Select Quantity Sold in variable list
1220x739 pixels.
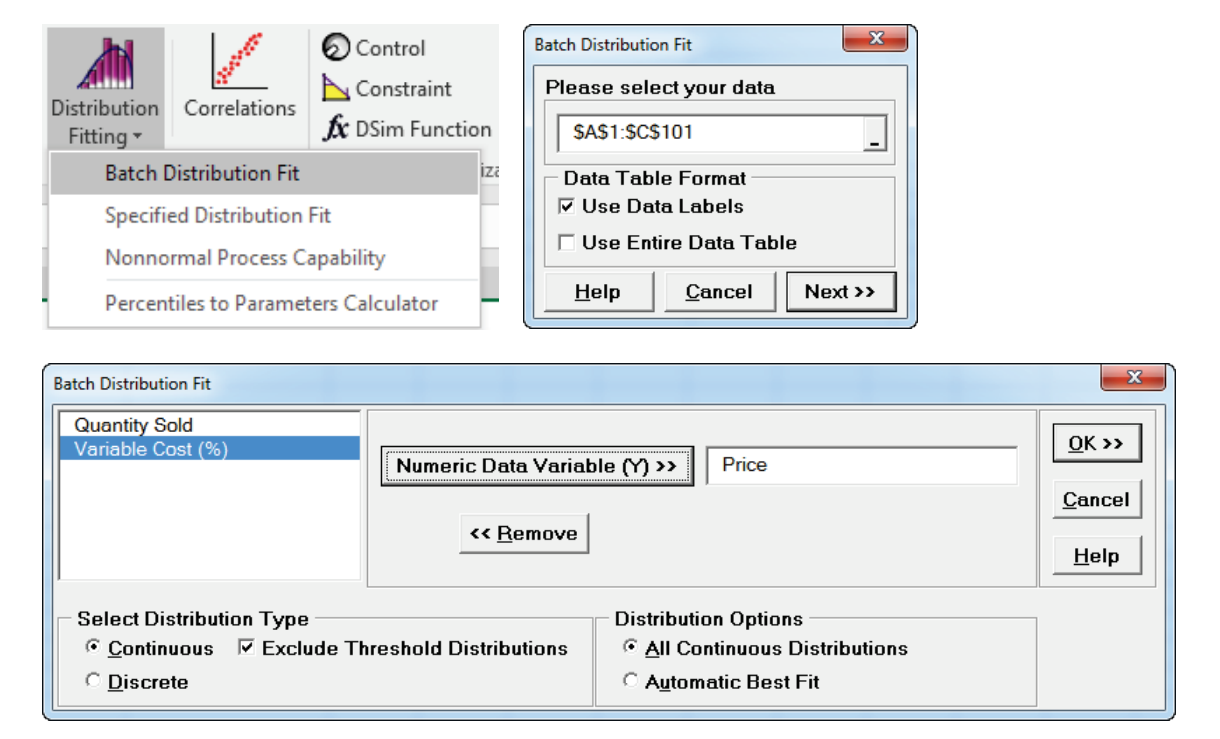coord(133,425)
